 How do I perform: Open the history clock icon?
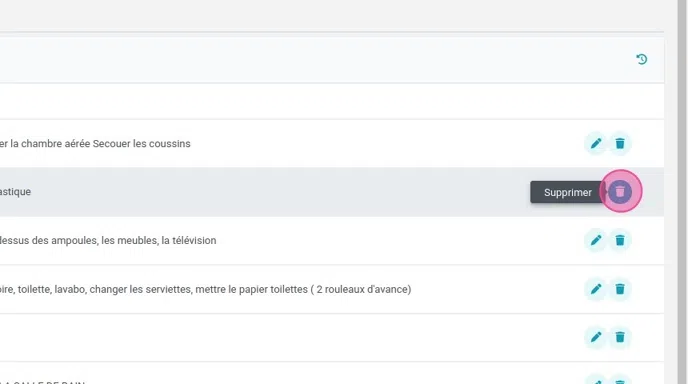pyautogui.click(x=641, y=59)
